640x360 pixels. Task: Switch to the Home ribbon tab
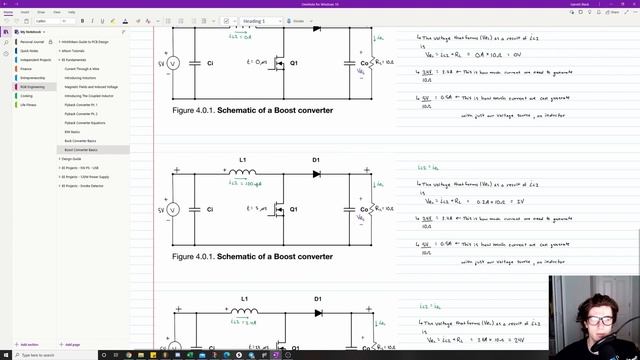(x=8, y=12)
